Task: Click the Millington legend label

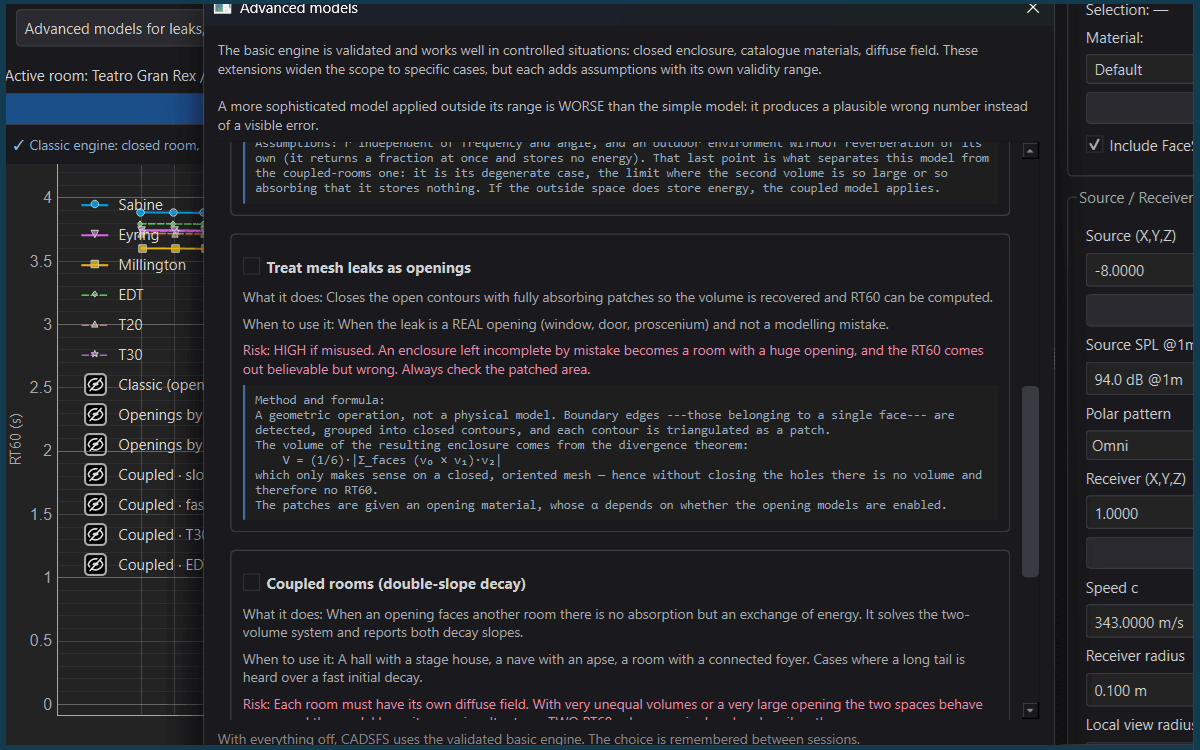Action: point(152,265)
